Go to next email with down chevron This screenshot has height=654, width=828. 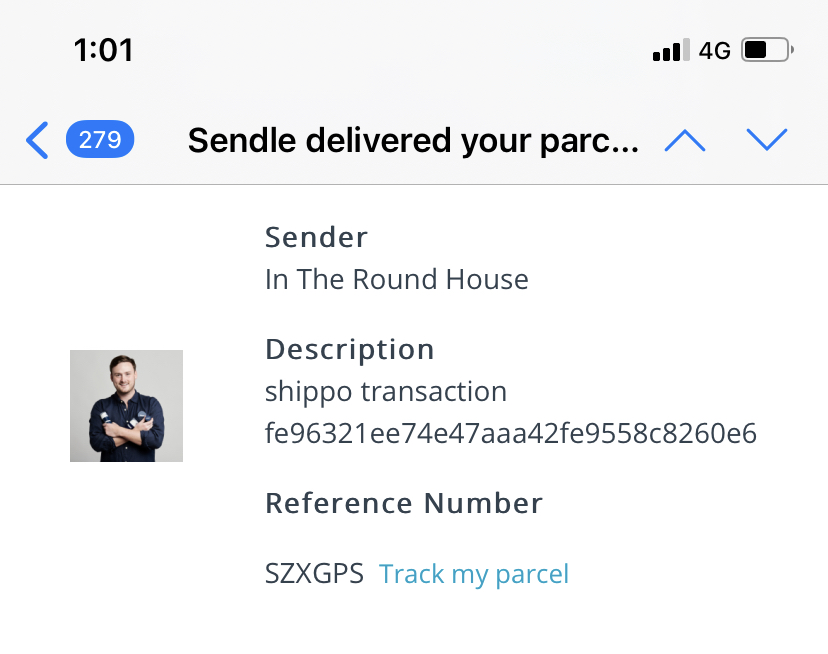[767, 139]
